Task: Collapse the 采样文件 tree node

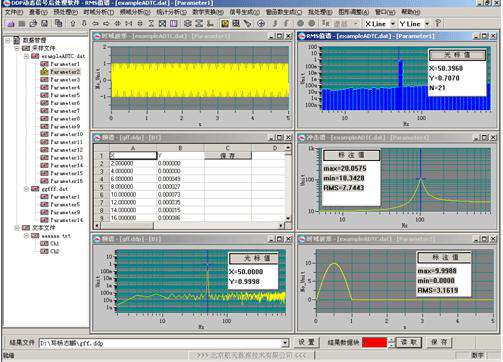Action: 17,48
